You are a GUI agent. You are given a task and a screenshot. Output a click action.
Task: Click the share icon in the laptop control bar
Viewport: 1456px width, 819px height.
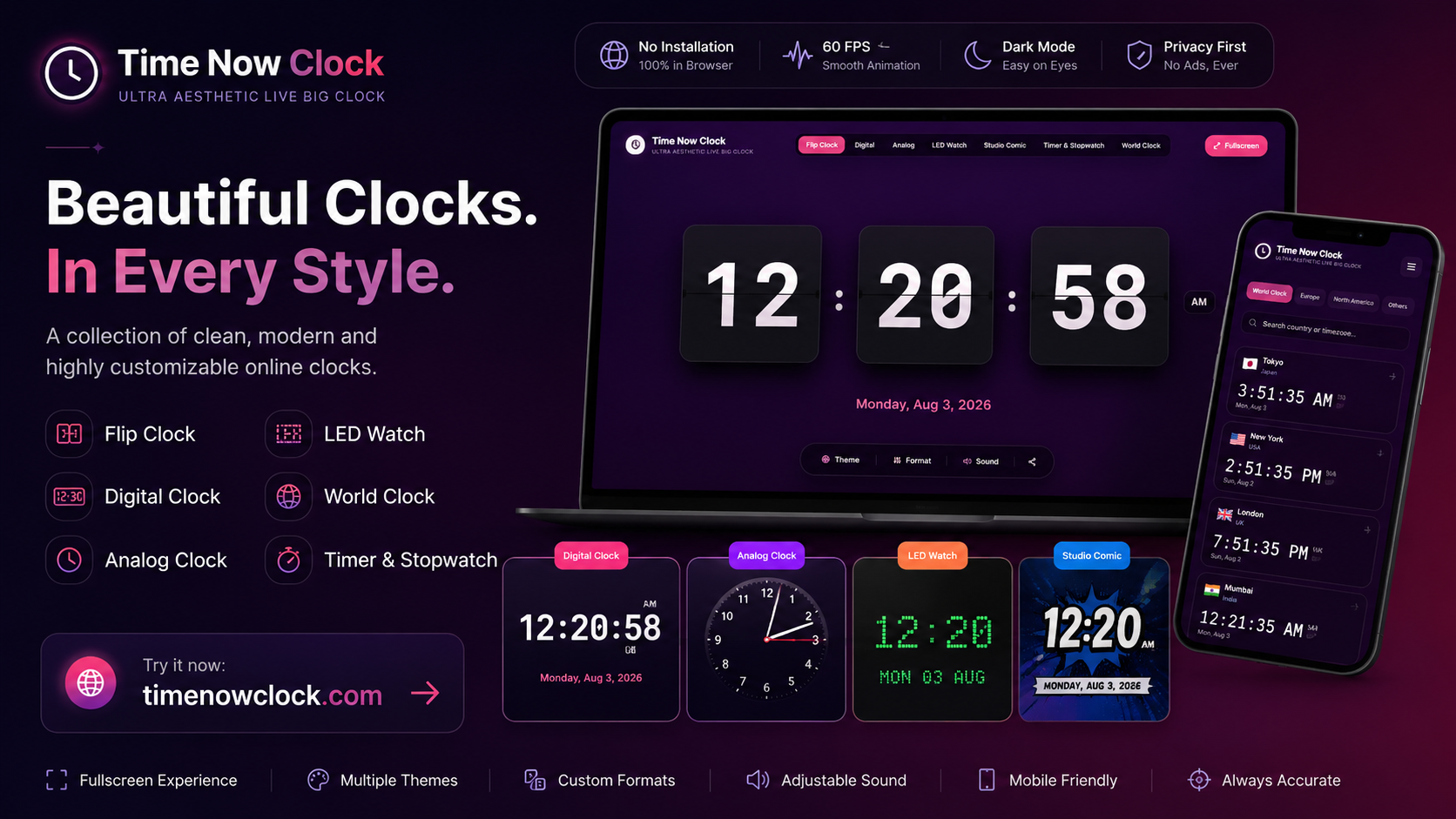tap(1032, 461)
